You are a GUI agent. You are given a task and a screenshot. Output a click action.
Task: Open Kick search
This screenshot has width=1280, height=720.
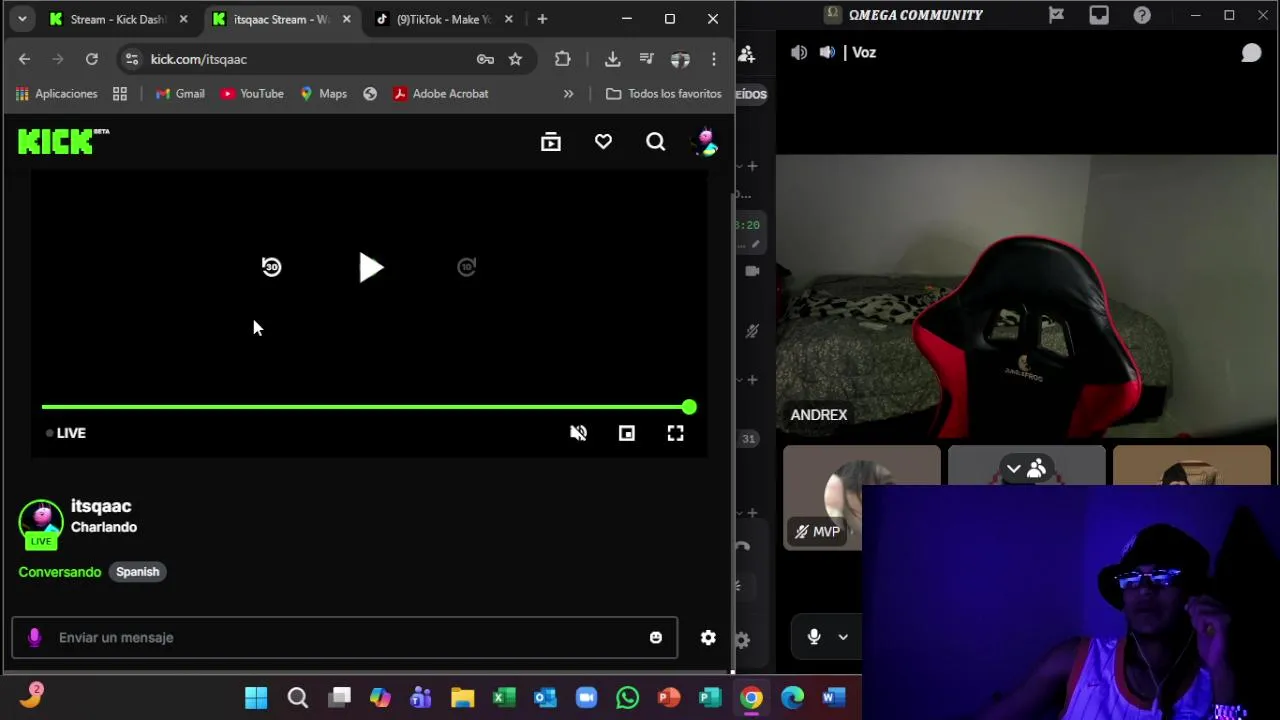pos(656,142)
